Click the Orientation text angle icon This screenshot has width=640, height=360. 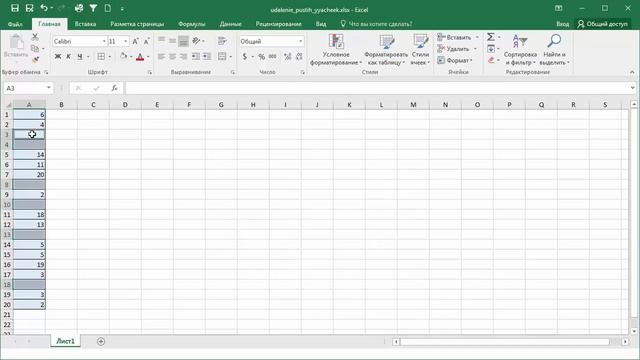196,41
